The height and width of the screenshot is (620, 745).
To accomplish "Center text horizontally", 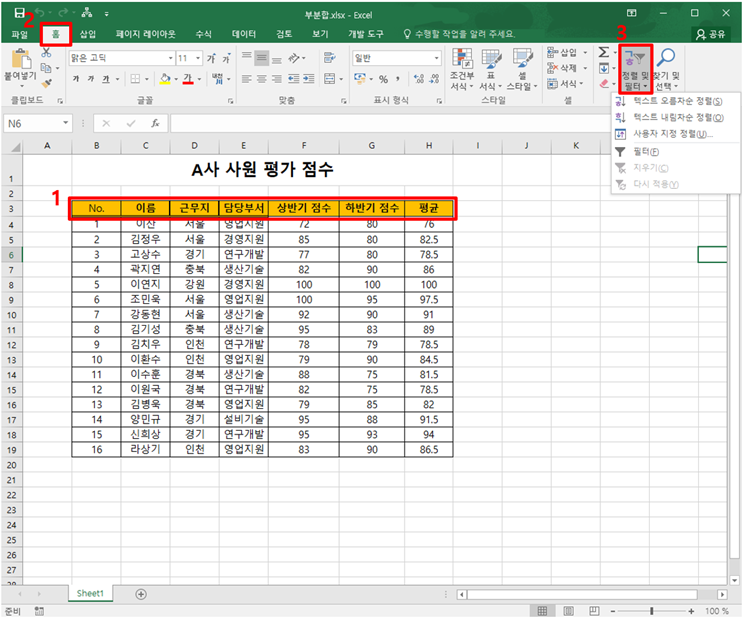I will (261, 79).
